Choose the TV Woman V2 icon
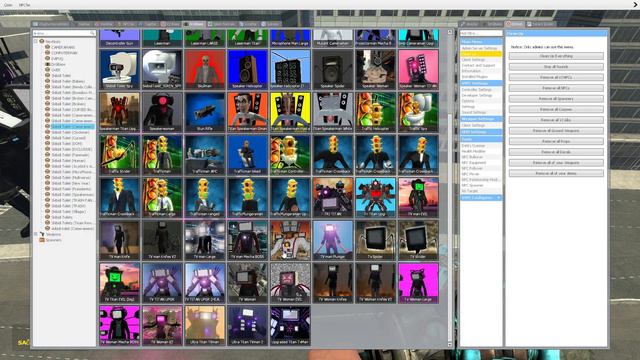640x360 pixels. [x=162, y=325]
